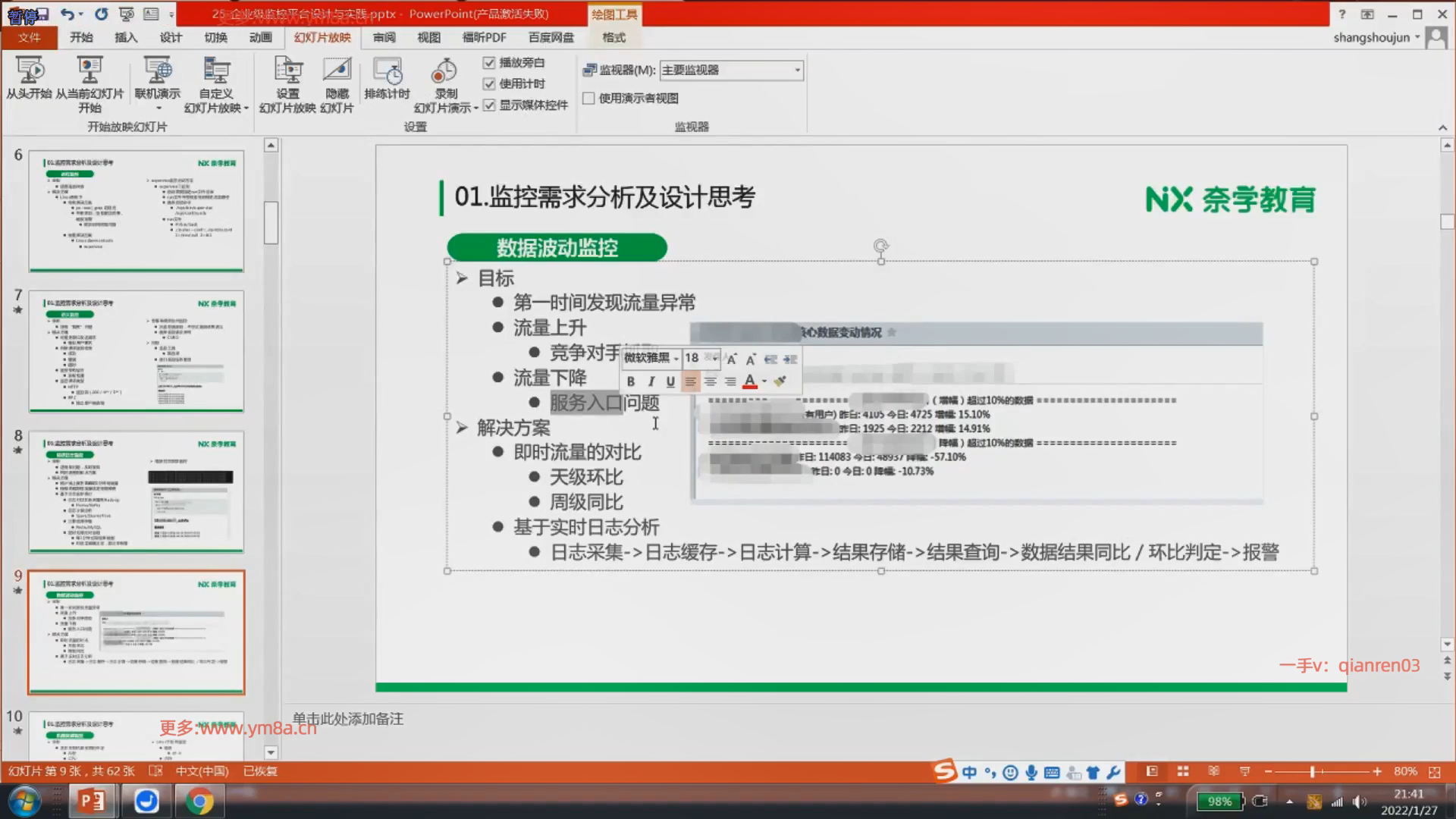
Task: Start slideshow from current slide icon
Action: click(89, 71)
